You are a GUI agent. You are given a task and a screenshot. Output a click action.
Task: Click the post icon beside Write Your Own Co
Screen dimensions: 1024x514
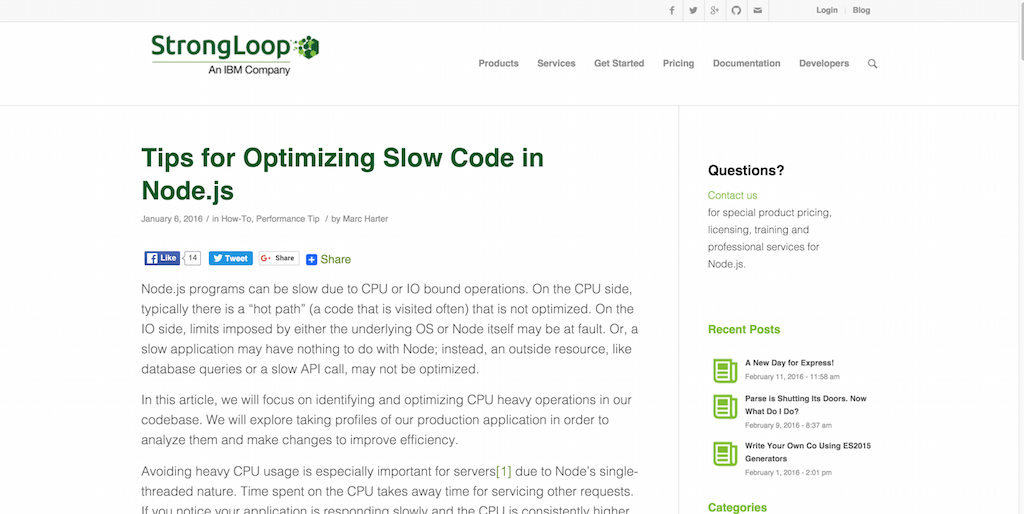[725, 453]
